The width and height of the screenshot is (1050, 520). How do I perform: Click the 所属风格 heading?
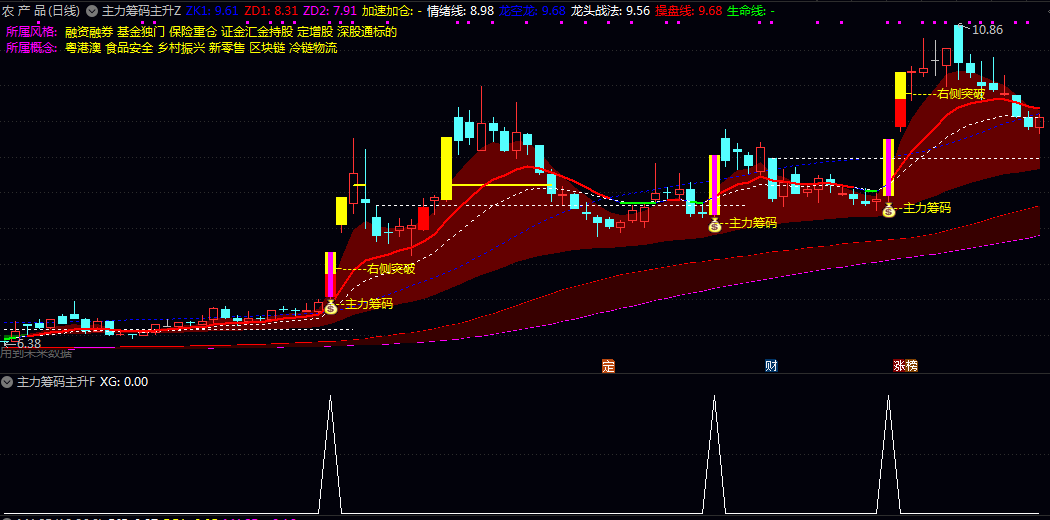(31, 31)
